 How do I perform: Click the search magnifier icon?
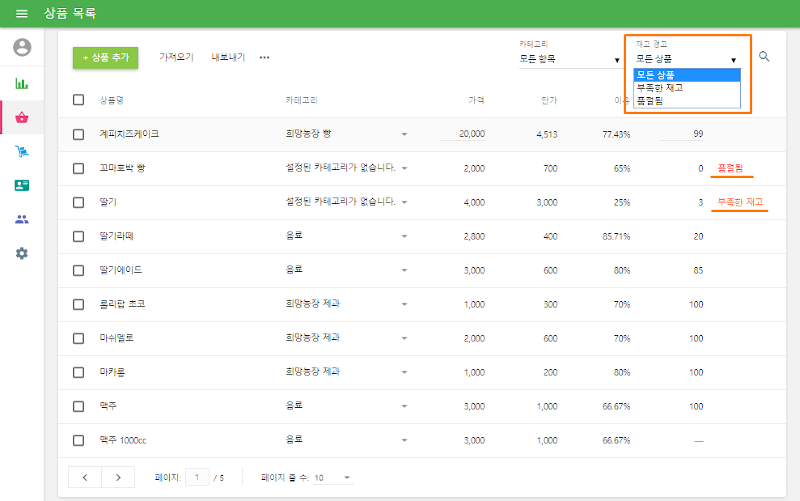764,57
